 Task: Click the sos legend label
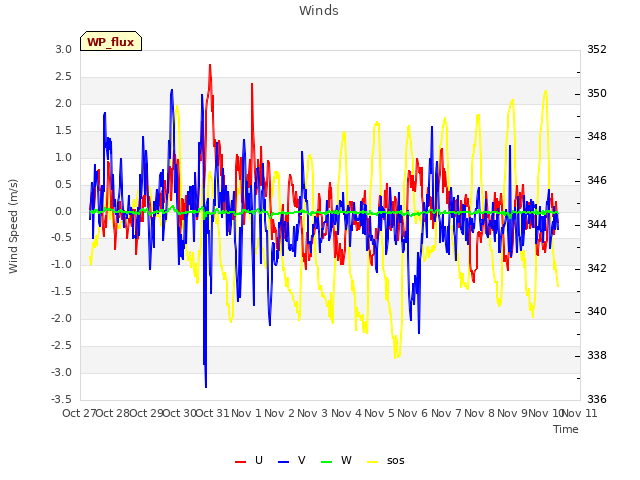point(396,460)
